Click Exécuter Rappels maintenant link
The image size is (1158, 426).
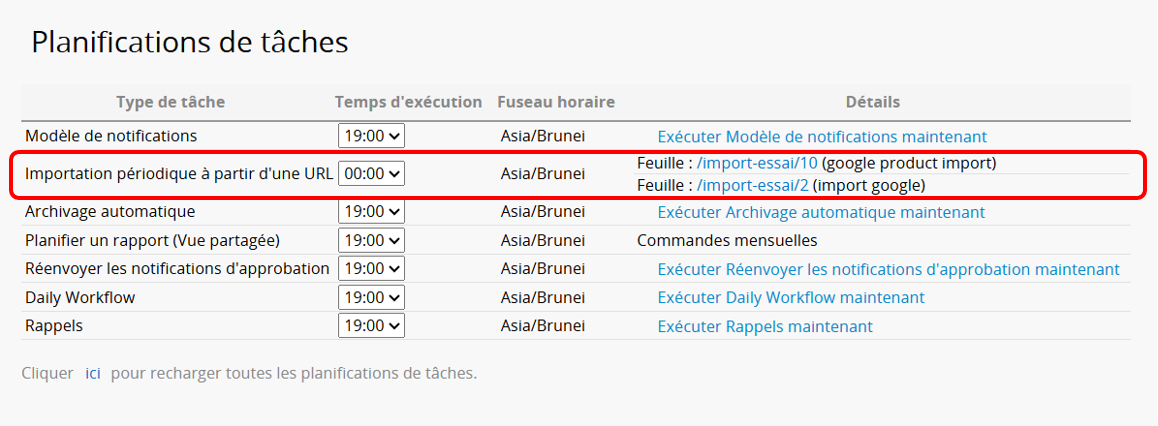click(x=764, y=327)
